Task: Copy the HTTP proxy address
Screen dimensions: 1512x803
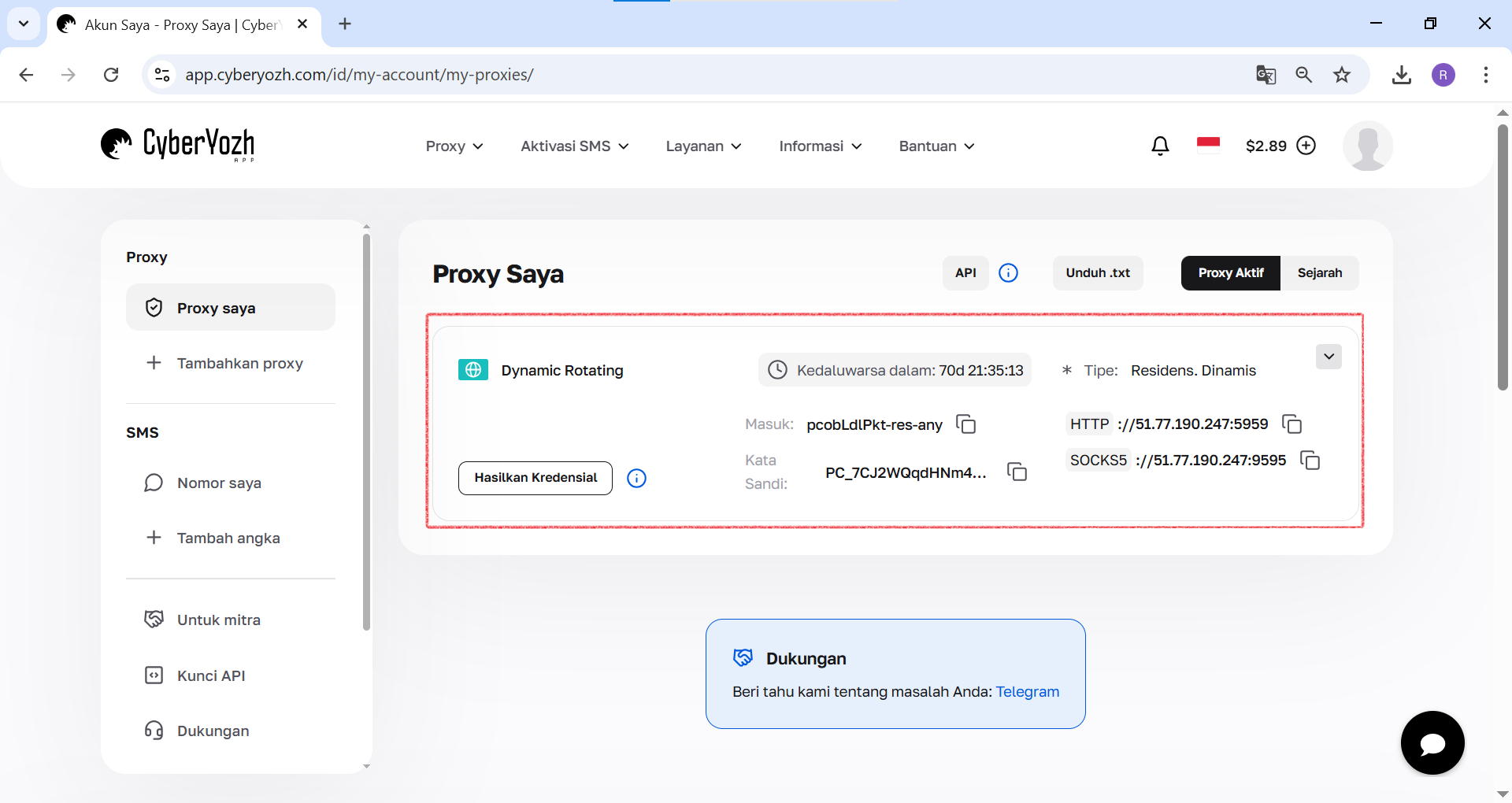Action: (x=1292, y=424)
